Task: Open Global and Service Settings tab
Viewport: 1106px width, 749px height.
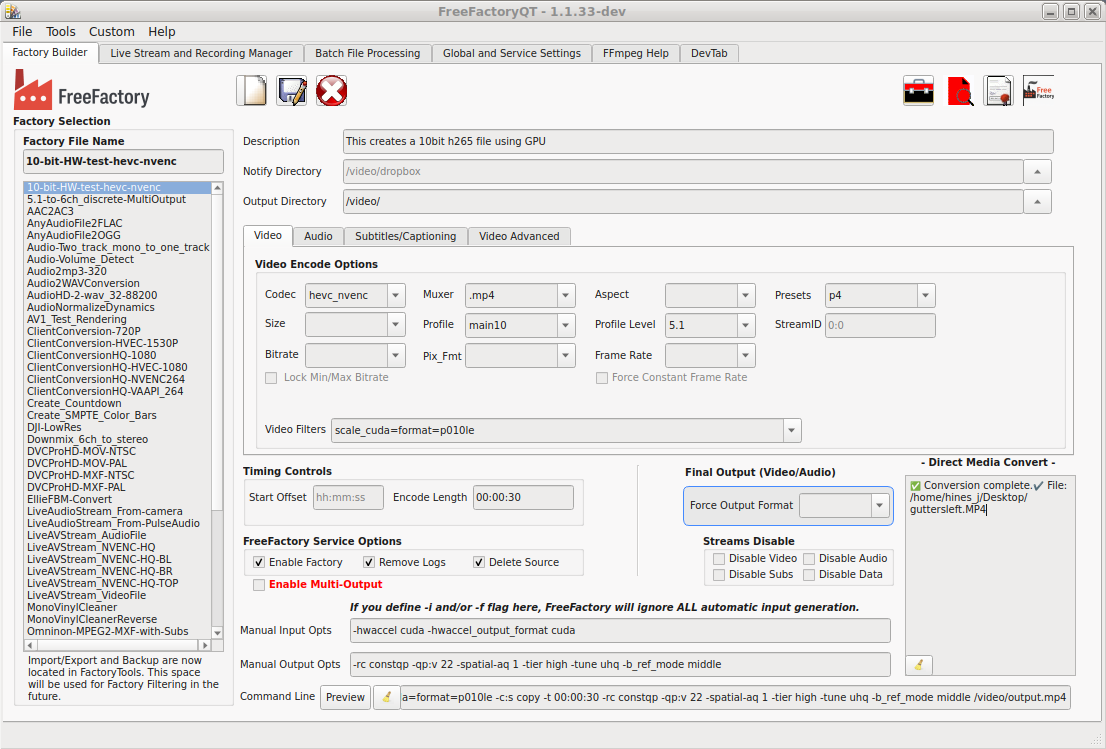Action: 512,54
